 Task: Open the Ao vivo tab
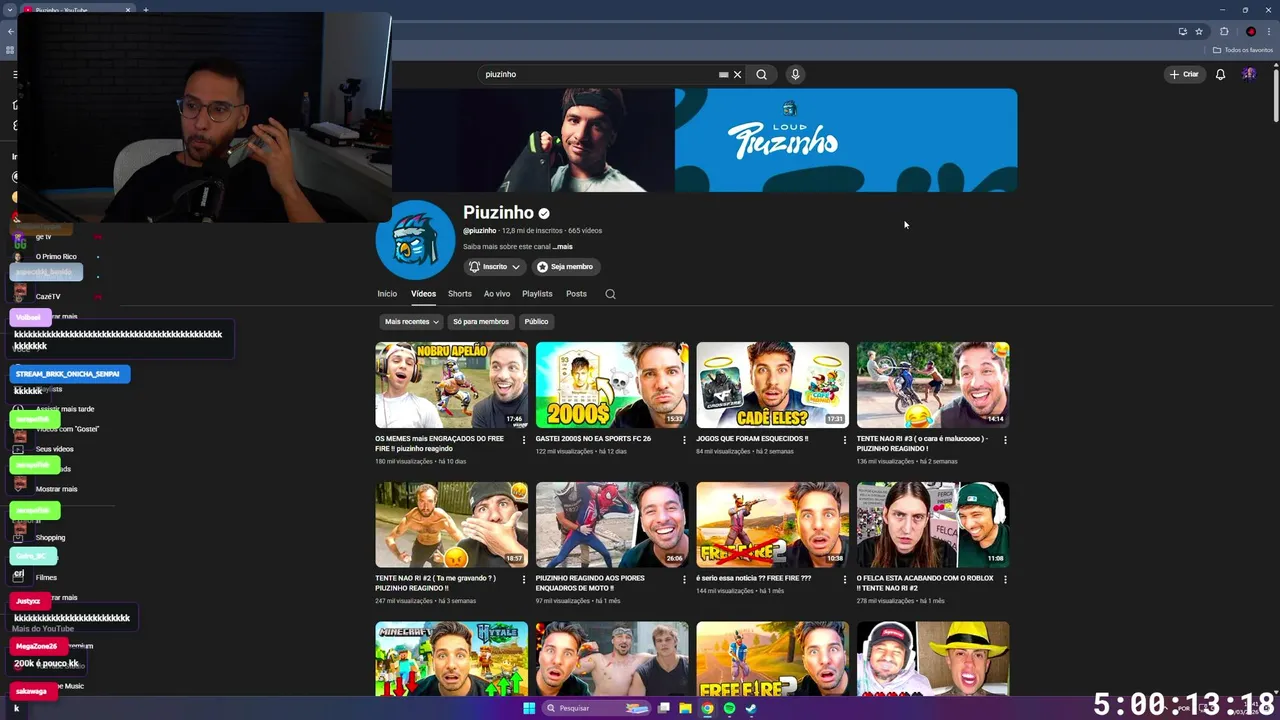(497, 294)
